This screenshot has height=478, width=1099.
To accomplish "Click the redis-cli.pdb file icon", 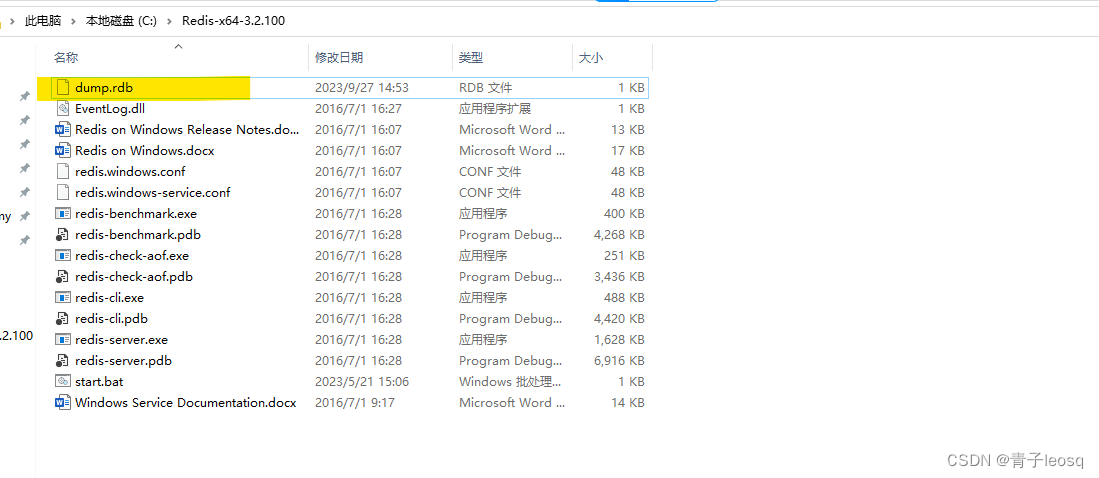I will point(63,319).
